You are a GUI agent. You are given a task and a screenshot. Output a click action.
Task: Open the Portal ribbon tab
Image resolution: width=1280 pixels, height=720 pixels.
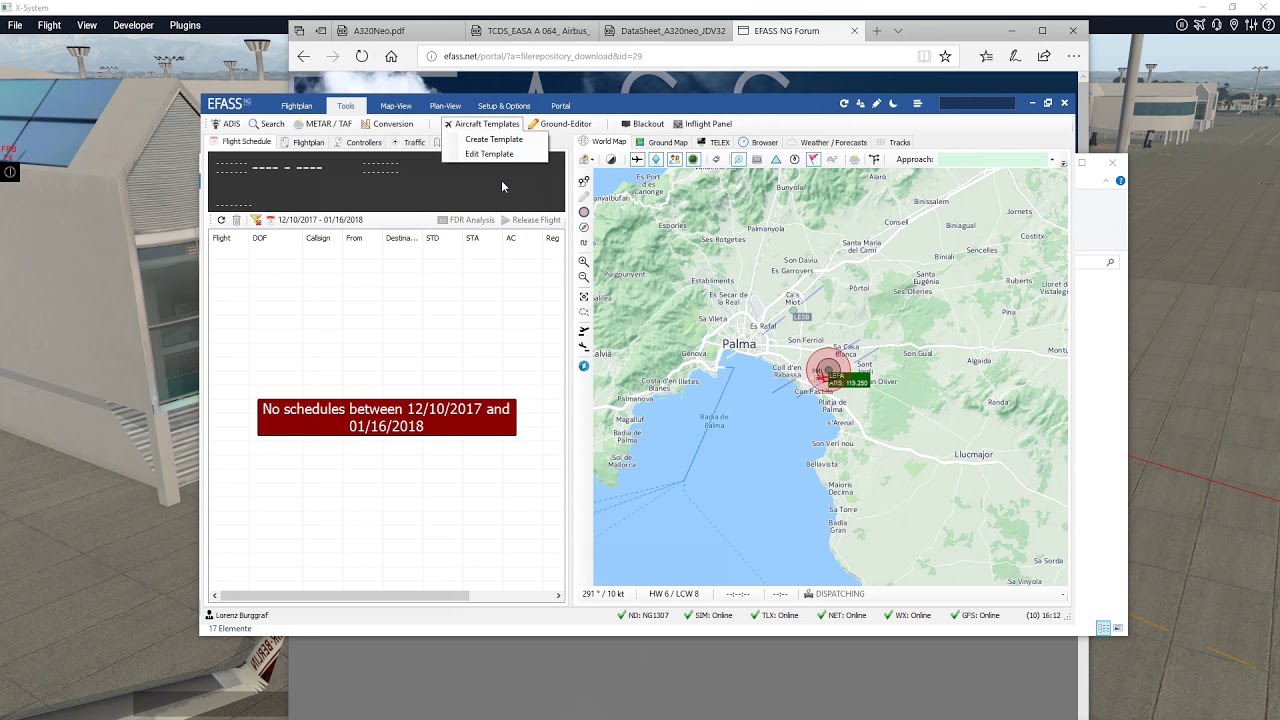pyautogui.click(x=561, y=106)
